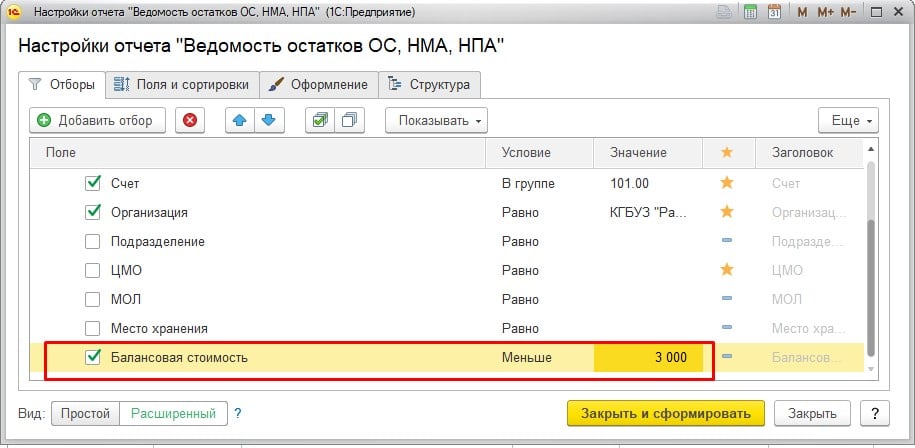This screenshot has width=915, height=448.
Task: Click the check all filters icon
Action: [320, 120]
